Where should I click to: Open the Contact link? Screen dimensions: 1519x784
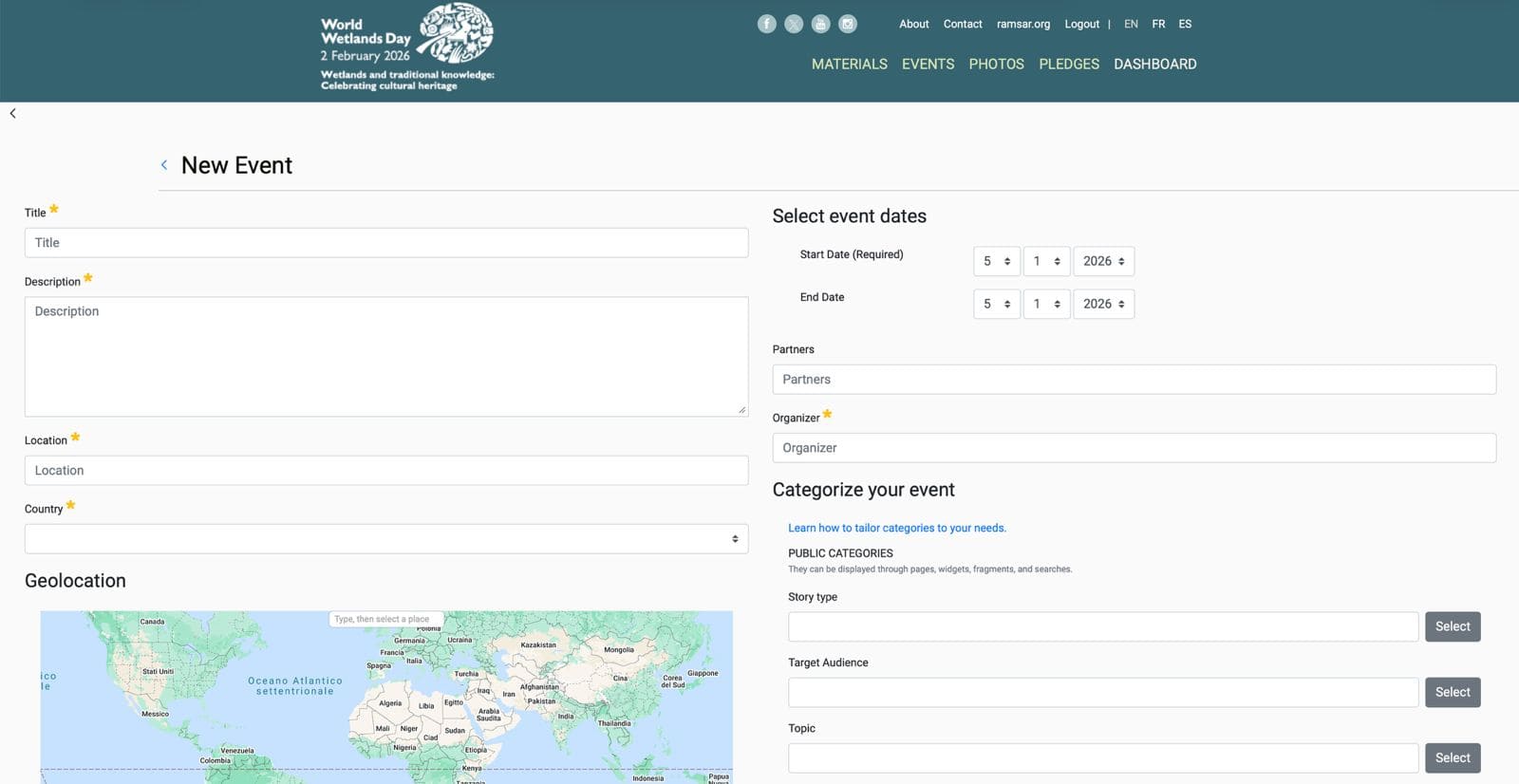tap(963, 24)
